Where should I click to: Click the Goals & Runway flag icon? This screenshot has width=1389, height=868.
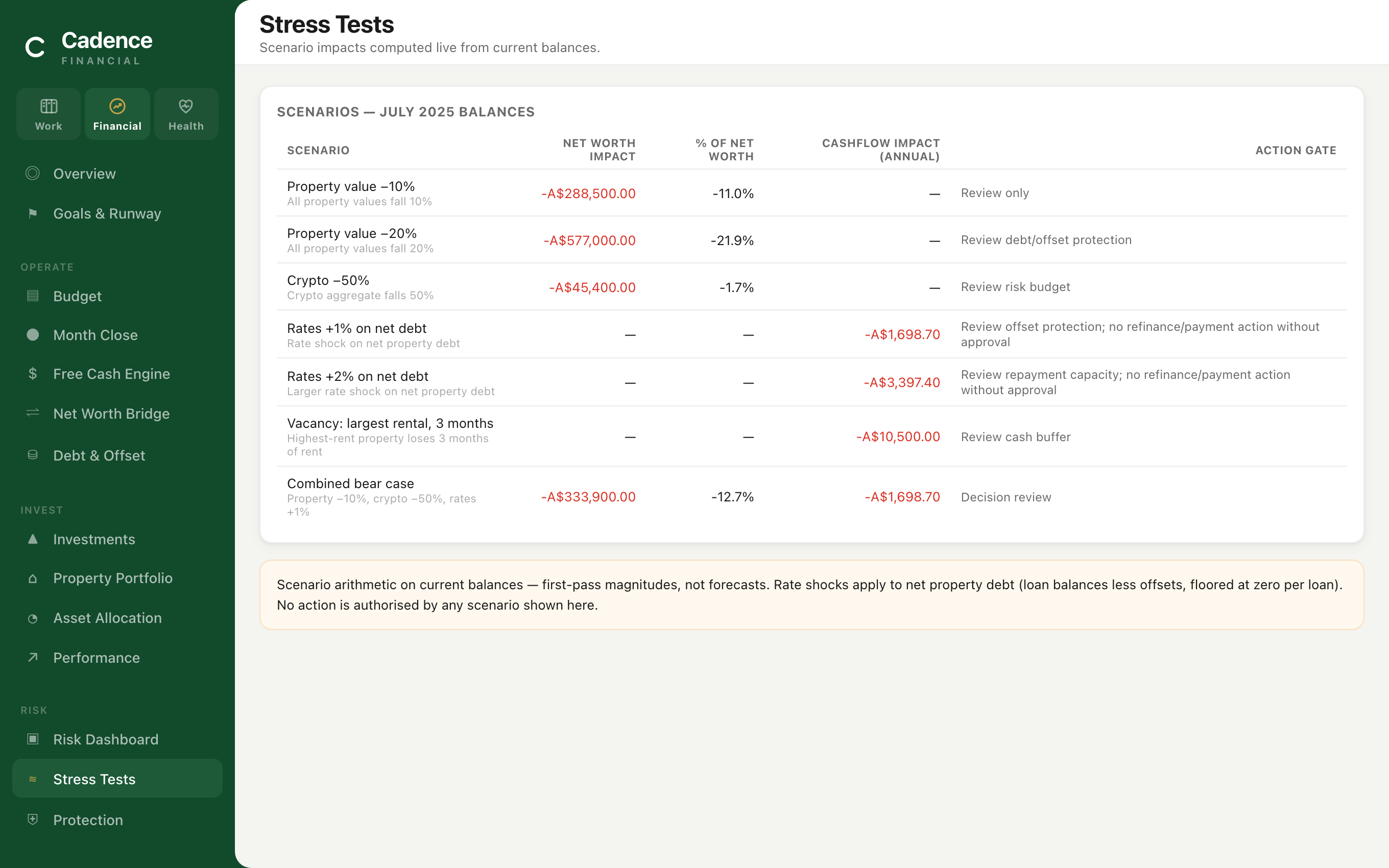[33, 213]
